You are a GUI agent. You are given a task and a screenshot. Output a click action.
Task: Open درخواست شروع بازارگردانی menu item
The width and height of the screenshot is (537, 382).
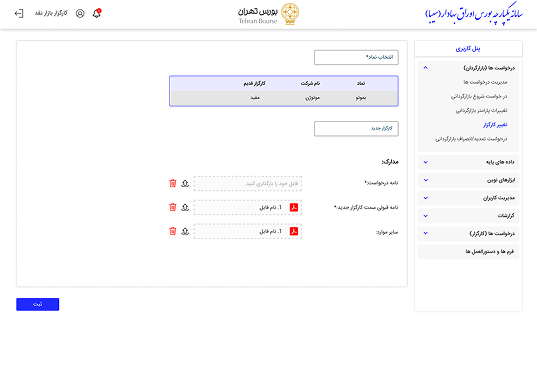[479, 97]
